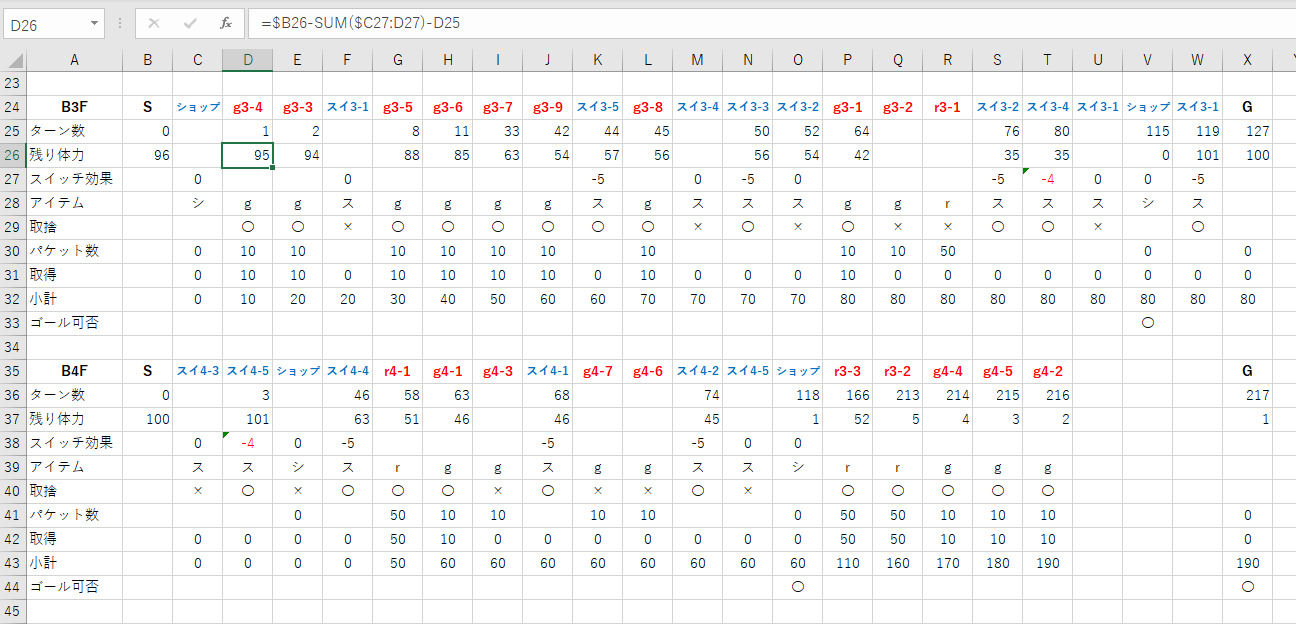Click the three-dot handle beside the Name Box
1296x624 pixels.
pos(120,22)
